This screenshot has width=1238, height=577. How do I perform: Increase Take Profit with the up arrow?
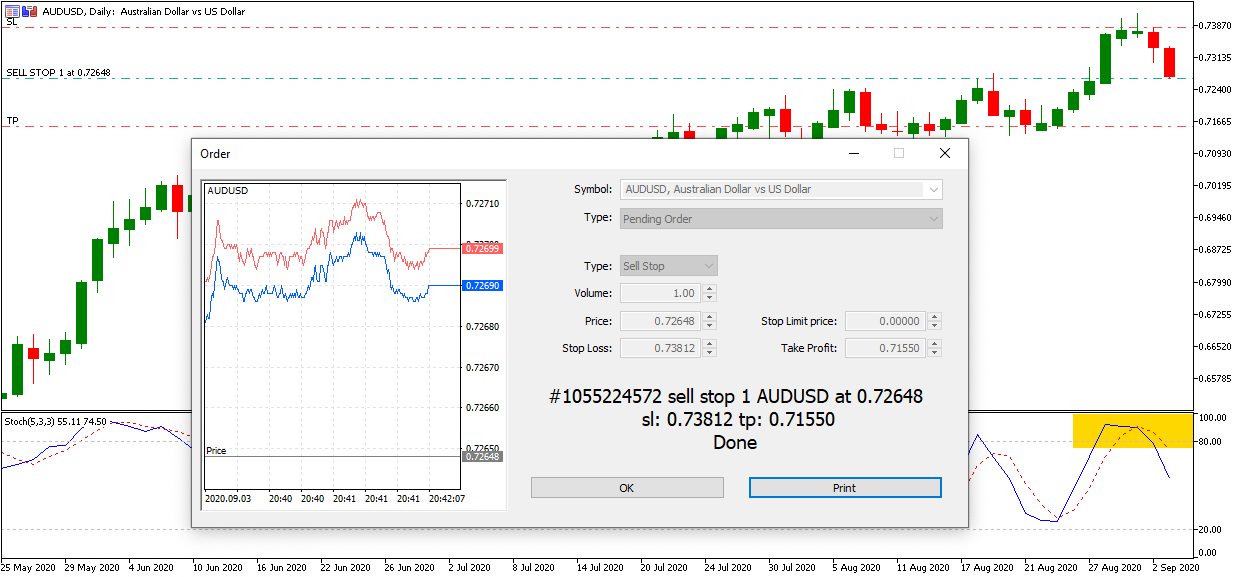pyautogui.click(x=935, y=344)
